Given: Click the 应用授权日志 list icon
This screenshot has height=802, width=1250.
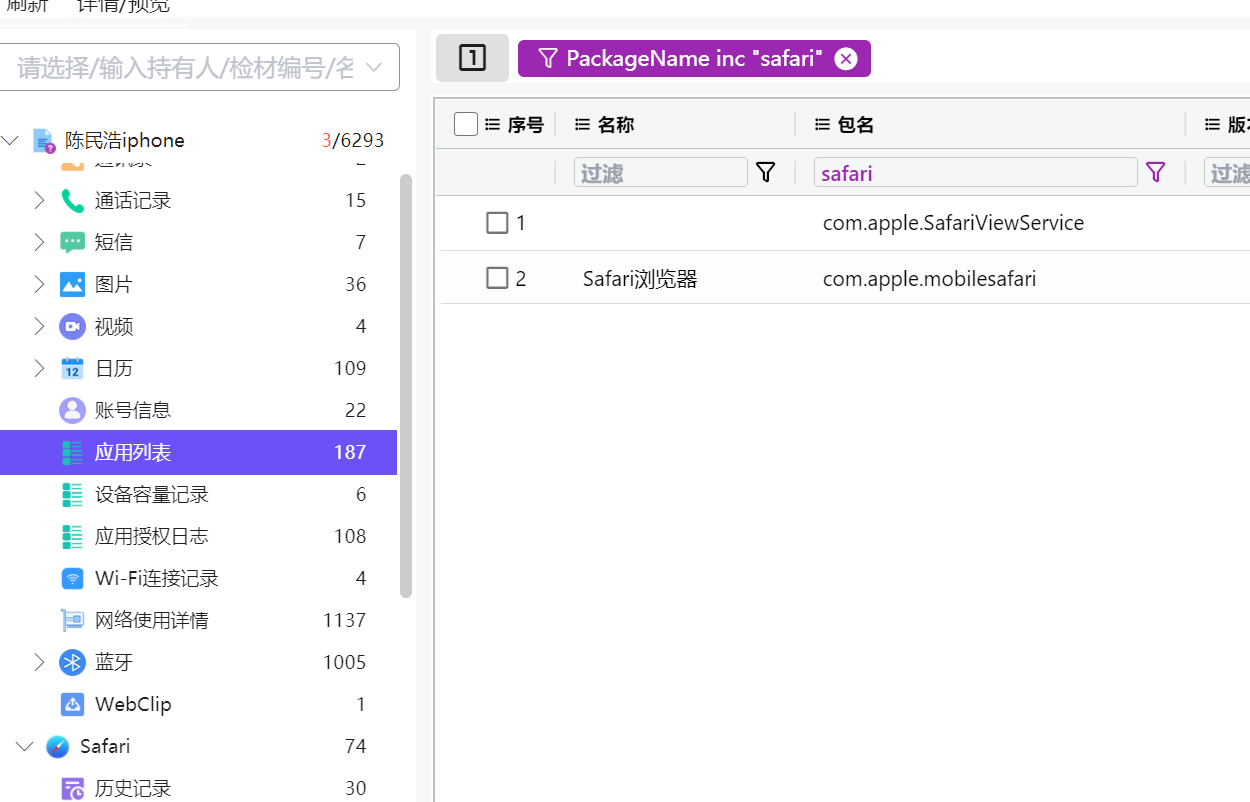Looking at the screenshot, I should click(72, 536).
